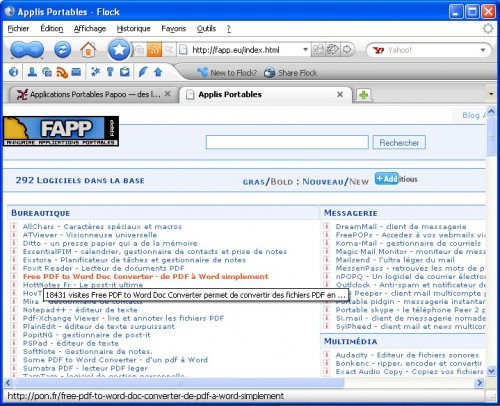The height and width of the screenshot is (406, 500).
Task: Click the tag-shaped button right of the address bar
Action: [x=332, y=50]
